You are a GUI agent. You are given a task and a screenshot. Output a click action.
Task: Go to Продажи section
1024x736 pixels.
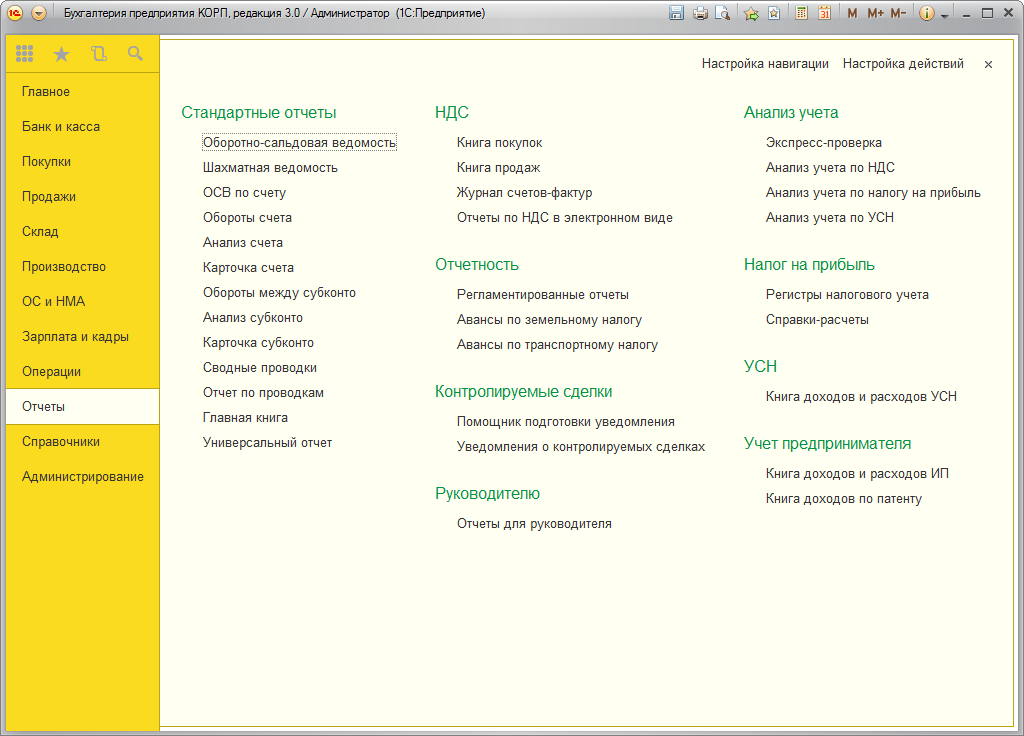coord(82,196)
